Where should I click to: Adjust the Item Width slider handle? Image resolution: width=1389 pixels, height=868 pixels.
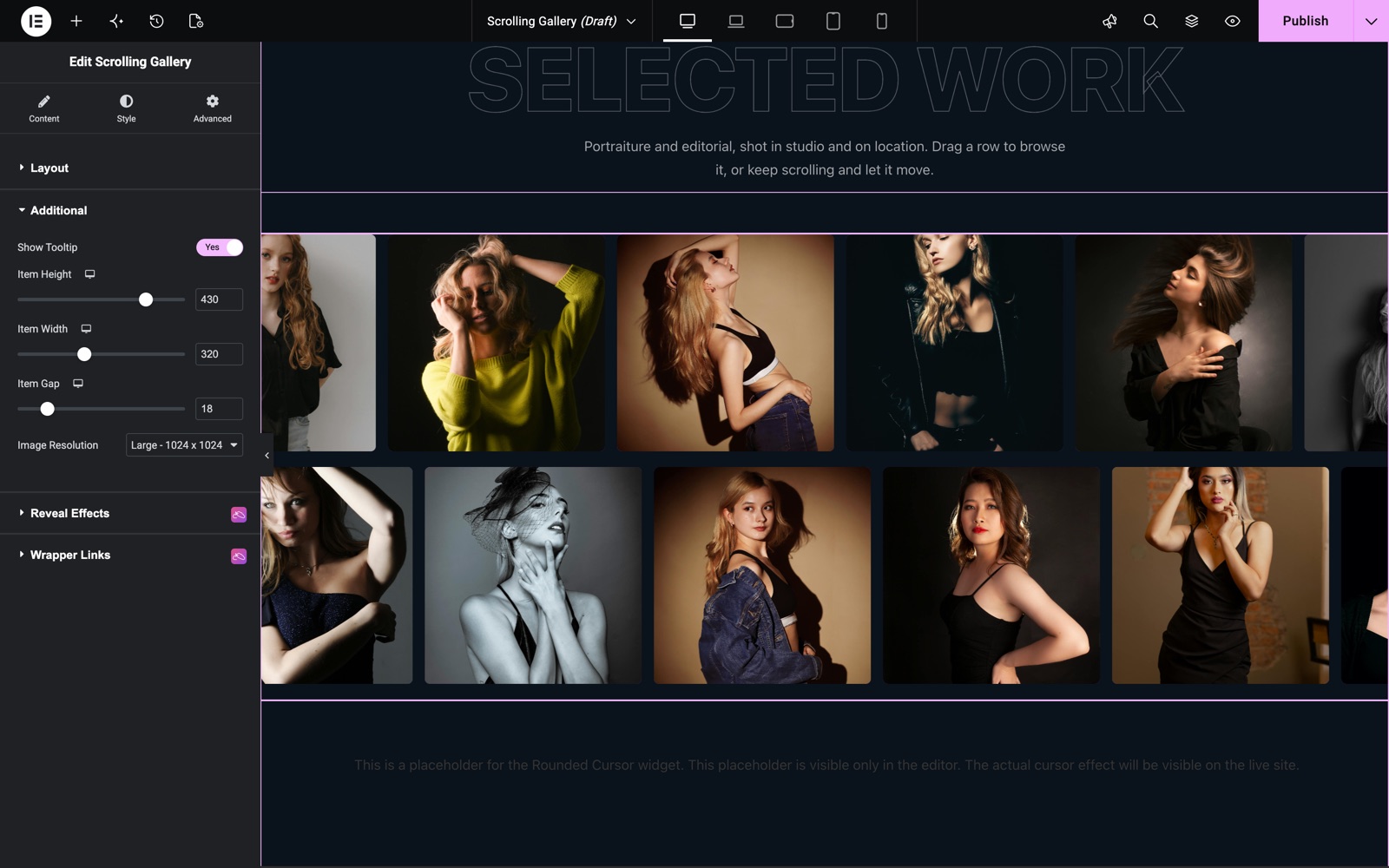pos(84,354)
